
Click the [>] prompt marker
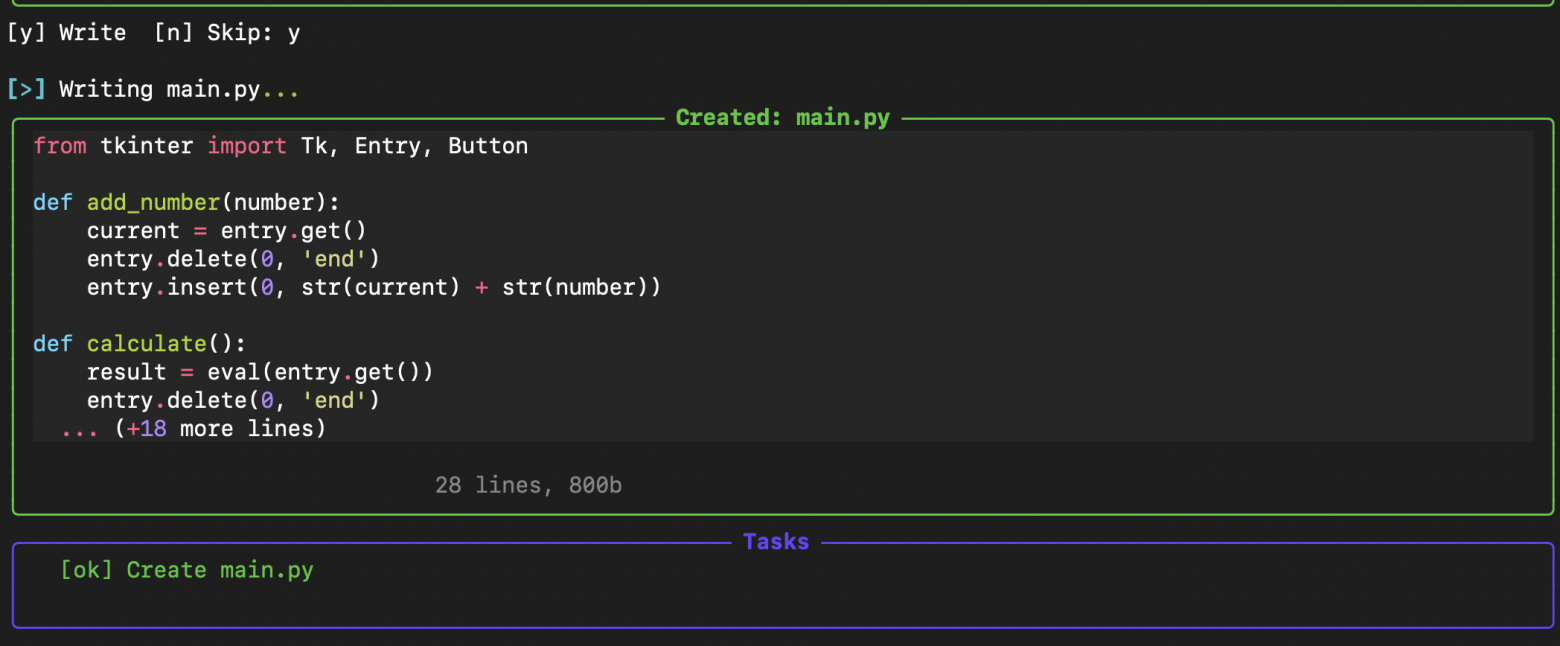click(26, 89)
